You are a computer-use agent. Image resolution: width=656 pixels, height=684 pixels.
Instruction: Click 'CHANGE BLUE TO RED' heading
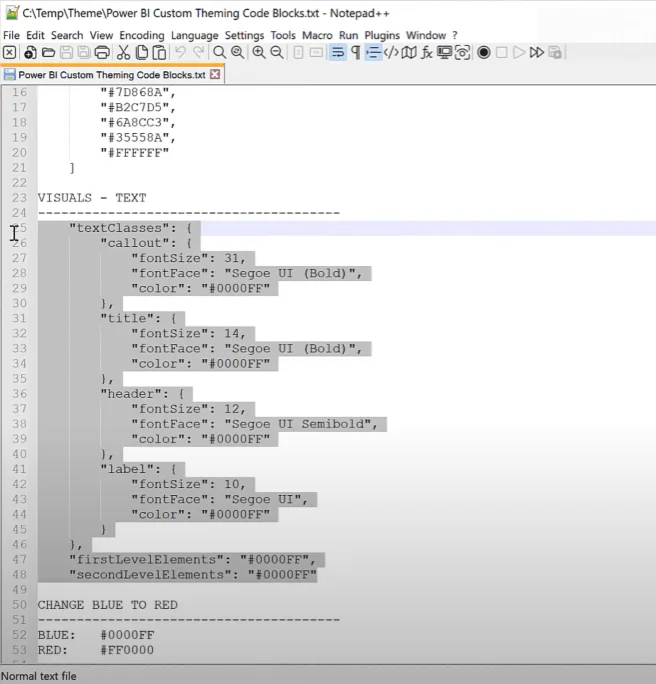[x=107, y=605]
